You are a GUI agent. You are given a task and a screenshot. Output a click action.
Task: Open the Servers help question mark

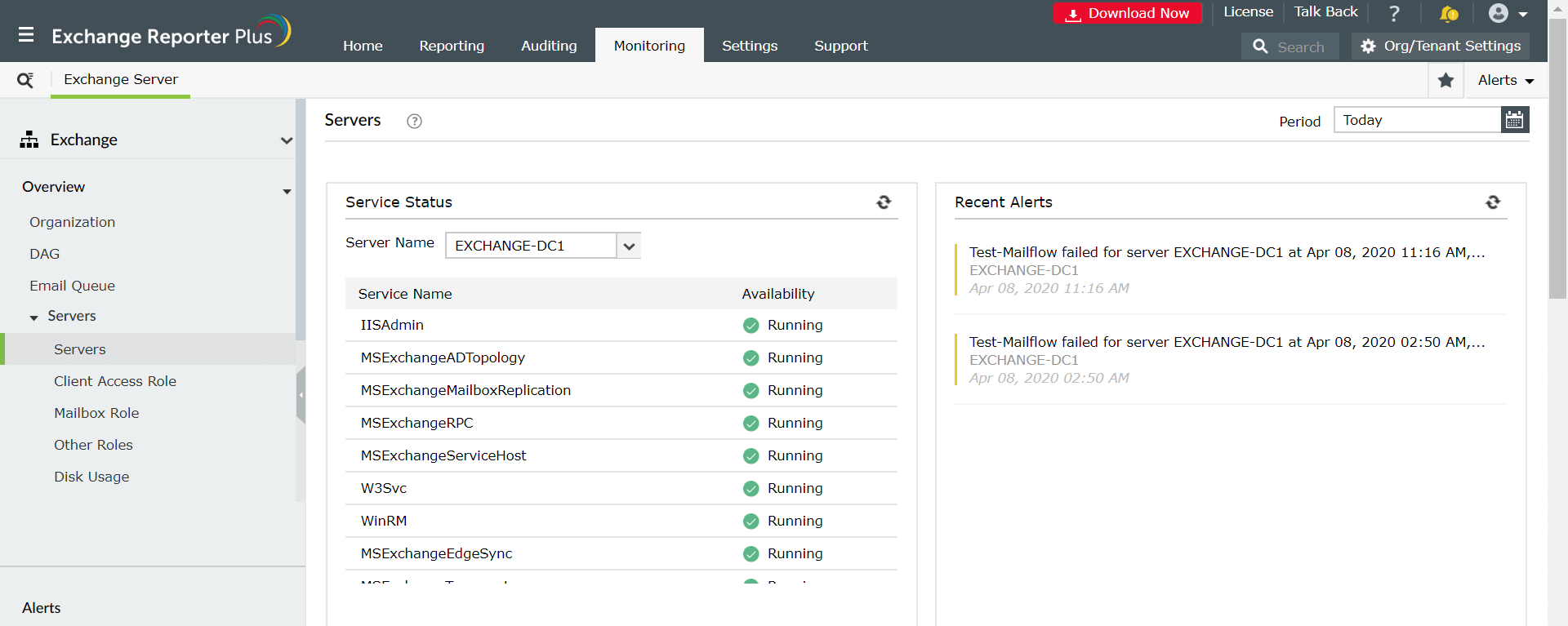pos(414,122)
